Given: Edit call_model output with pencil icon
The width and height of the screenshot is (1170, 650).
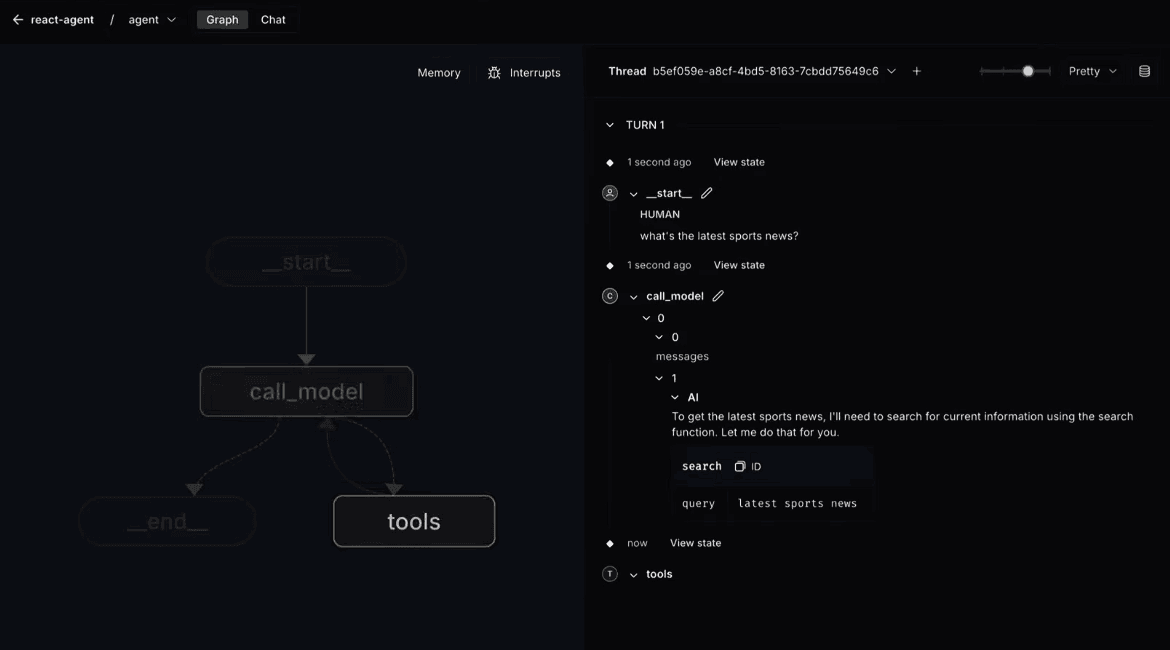Looking at the screenshot, I should (718, 296).
